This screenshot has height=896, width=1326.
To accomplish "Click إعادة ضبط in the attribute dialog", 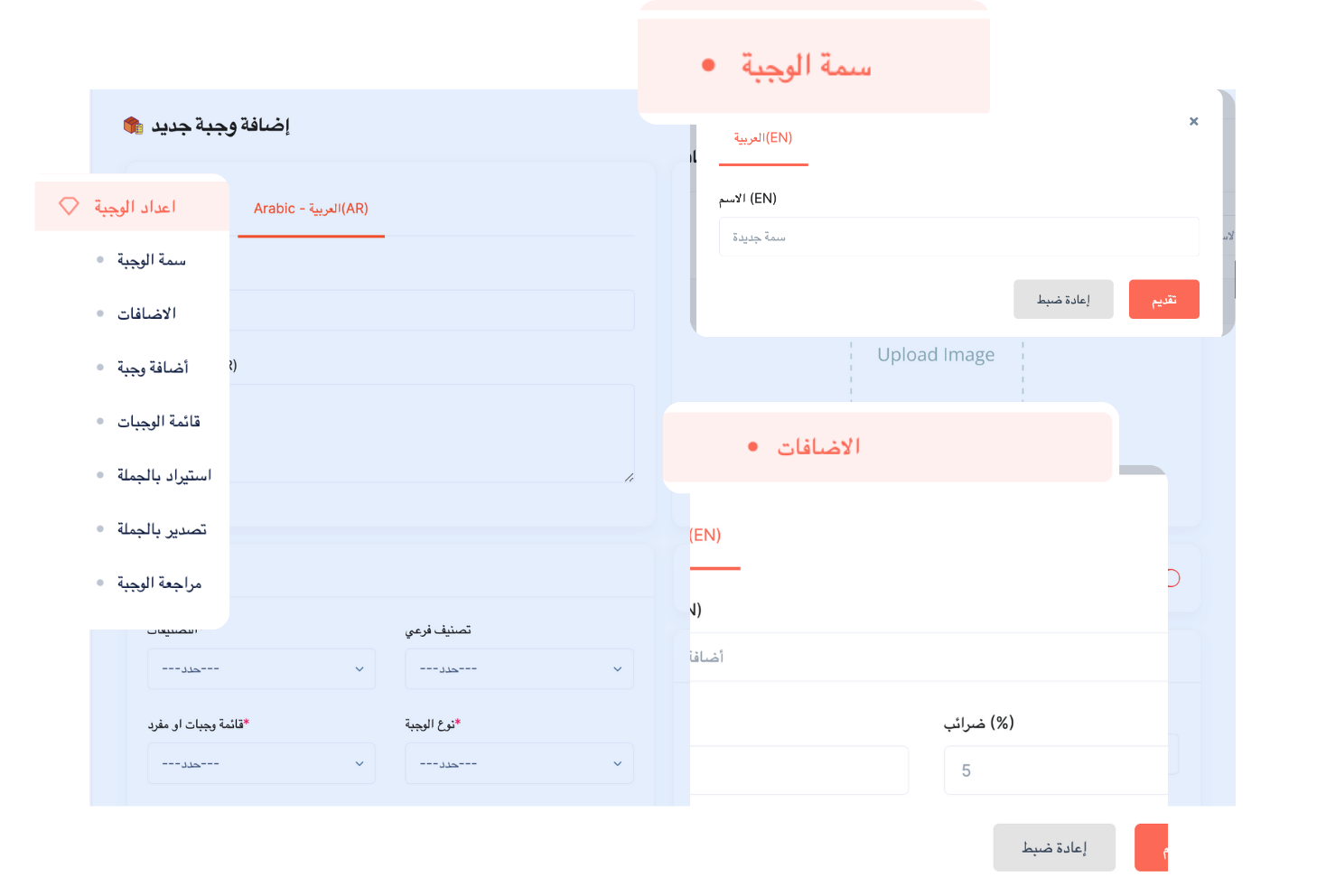I will (x=1062, y=300).
